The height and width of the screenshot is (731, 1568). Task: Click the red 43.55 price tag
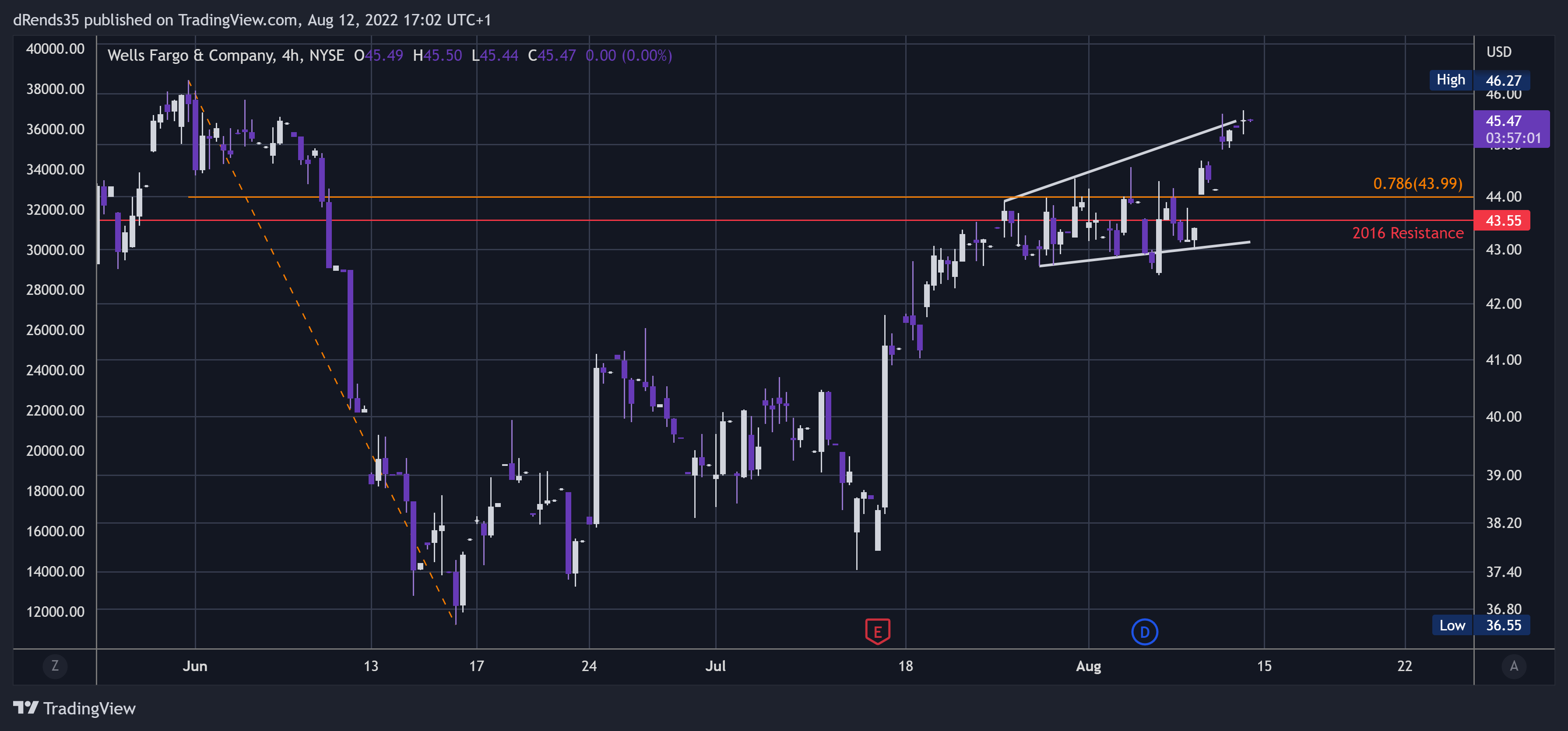[1502, 220]
